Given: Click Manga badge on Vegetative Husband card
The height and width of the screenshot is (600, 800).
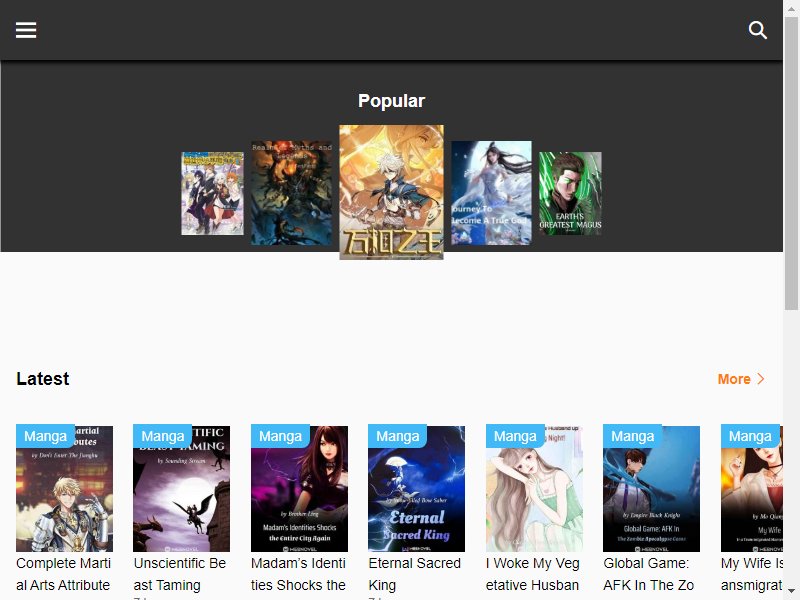Looking at the screenshot, I should pos(515,436).
